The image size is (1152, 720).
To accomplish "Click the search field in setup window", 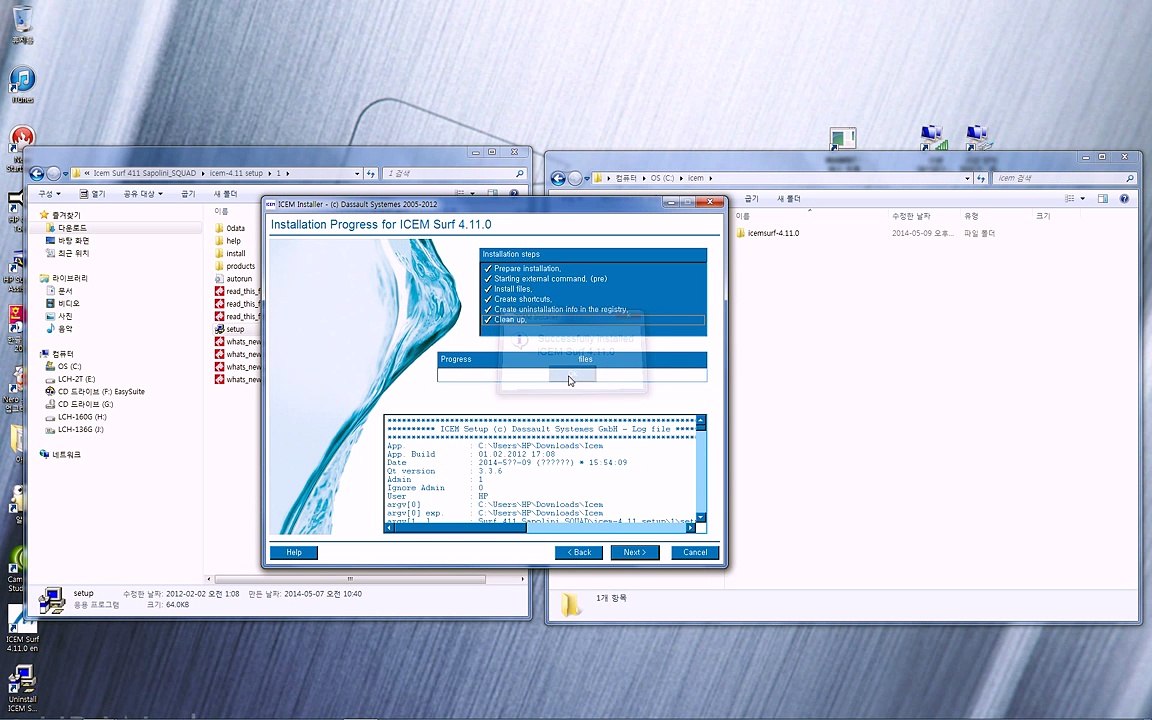I will 455,173.
